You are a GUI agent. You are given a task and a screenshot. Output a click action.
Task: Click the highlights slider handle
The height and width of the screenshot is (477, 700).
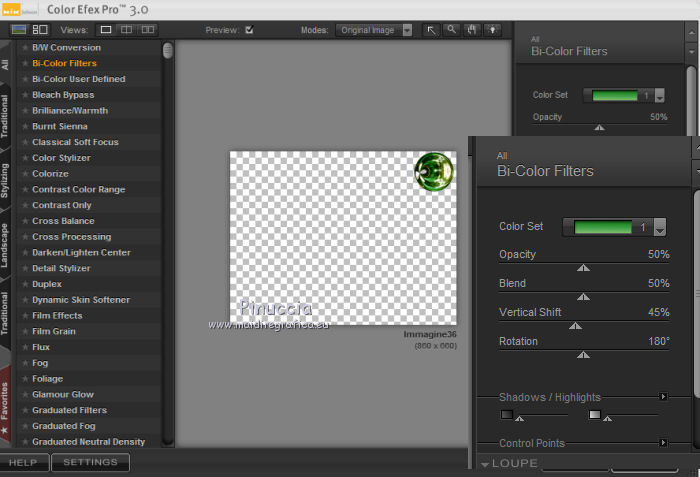pos(607,419)
